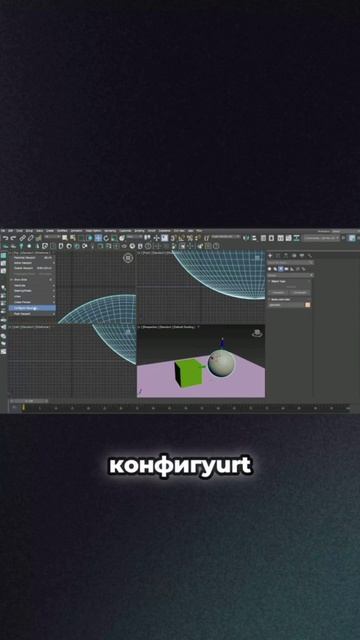The image size is (360, 640).
Task: Click the object color swatch
Action: click(x=308, y=304)
